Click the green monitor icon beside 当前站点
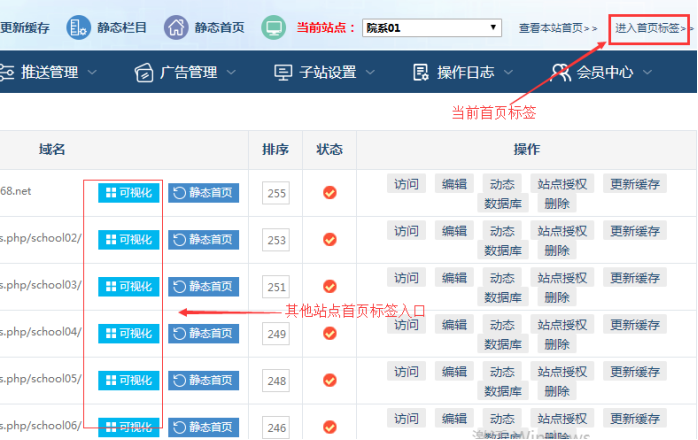 [x=273, y=27]
